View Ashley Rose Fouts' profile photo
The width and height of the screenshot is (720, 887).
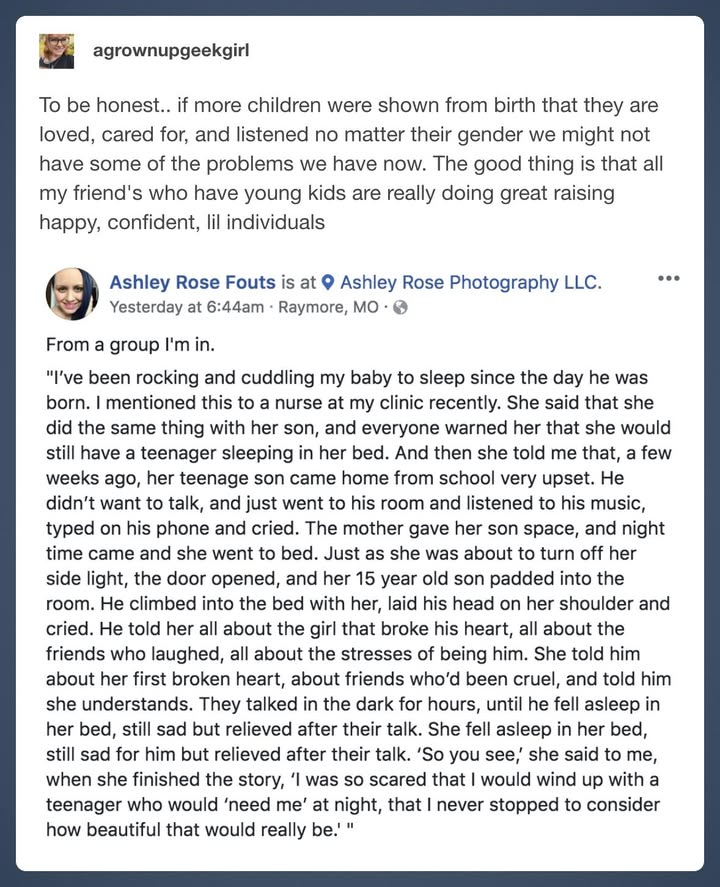click(x=72, y=294)
